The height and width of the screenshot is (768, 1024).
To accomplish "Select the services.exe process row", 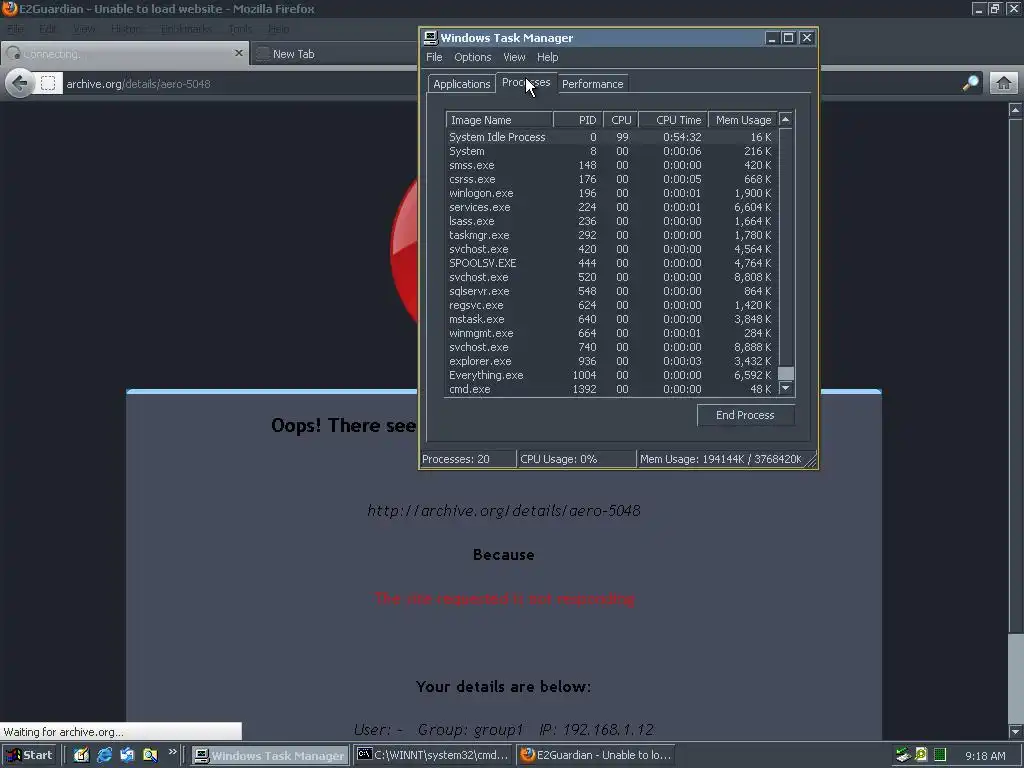I will click(x=611, y=207).
